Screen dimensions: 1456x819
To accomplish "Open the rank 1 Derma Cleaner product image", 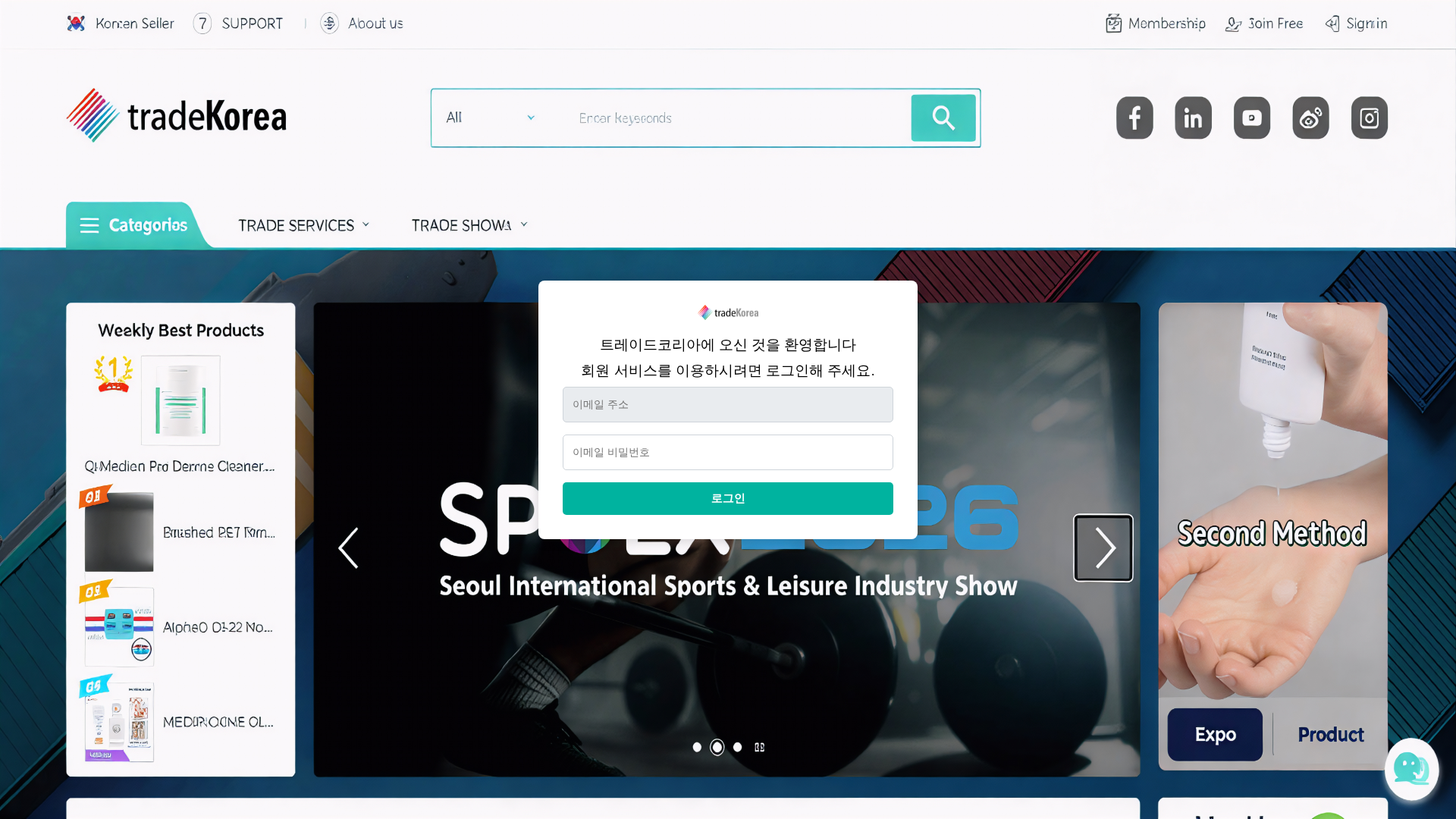I will click(x=180, y=400).
